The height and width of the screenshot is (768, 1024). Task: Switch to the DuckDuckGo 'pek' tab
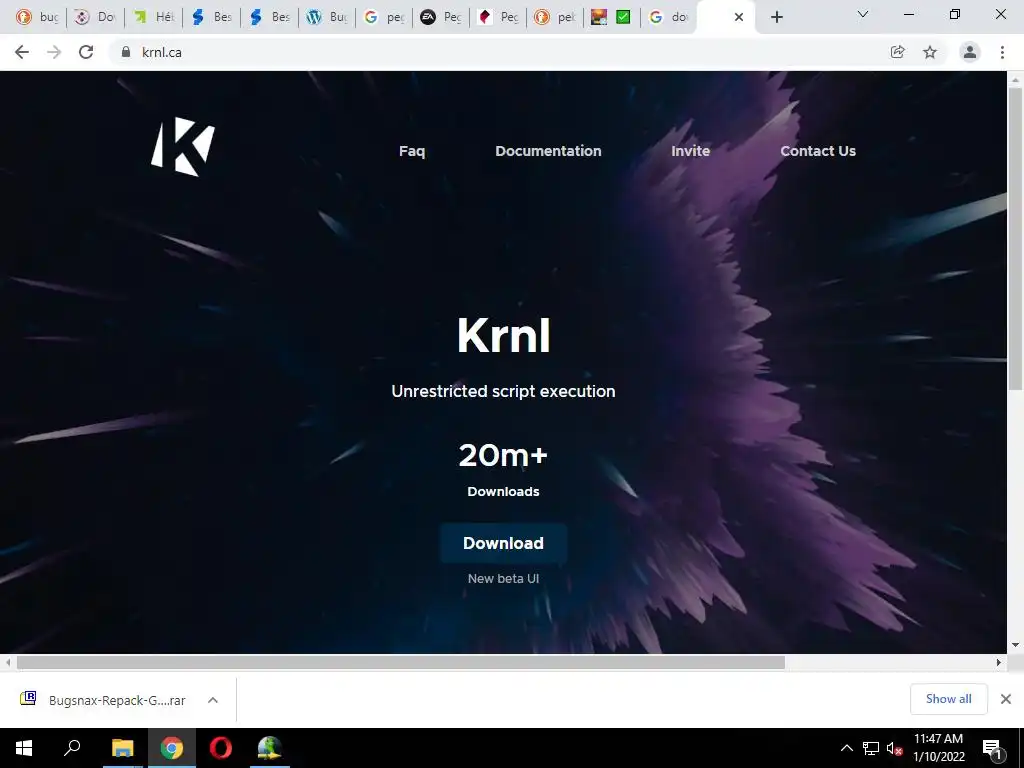click(x=555, y=17)
